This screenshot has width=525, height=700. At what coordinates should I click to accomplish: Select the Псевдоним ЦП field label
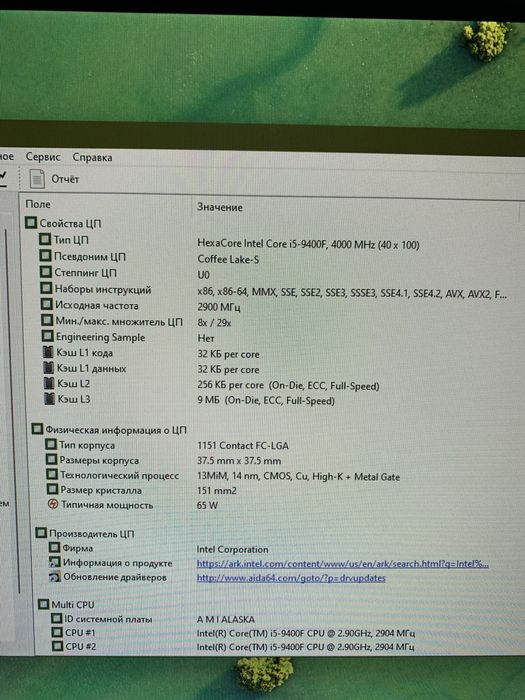click(90, 257)
